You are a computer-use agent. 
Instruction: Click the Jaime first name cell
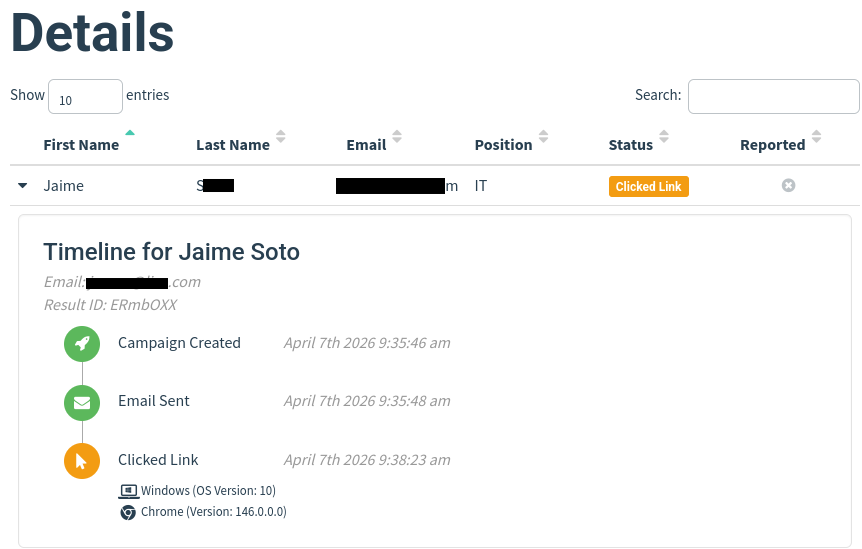(64, 186)
